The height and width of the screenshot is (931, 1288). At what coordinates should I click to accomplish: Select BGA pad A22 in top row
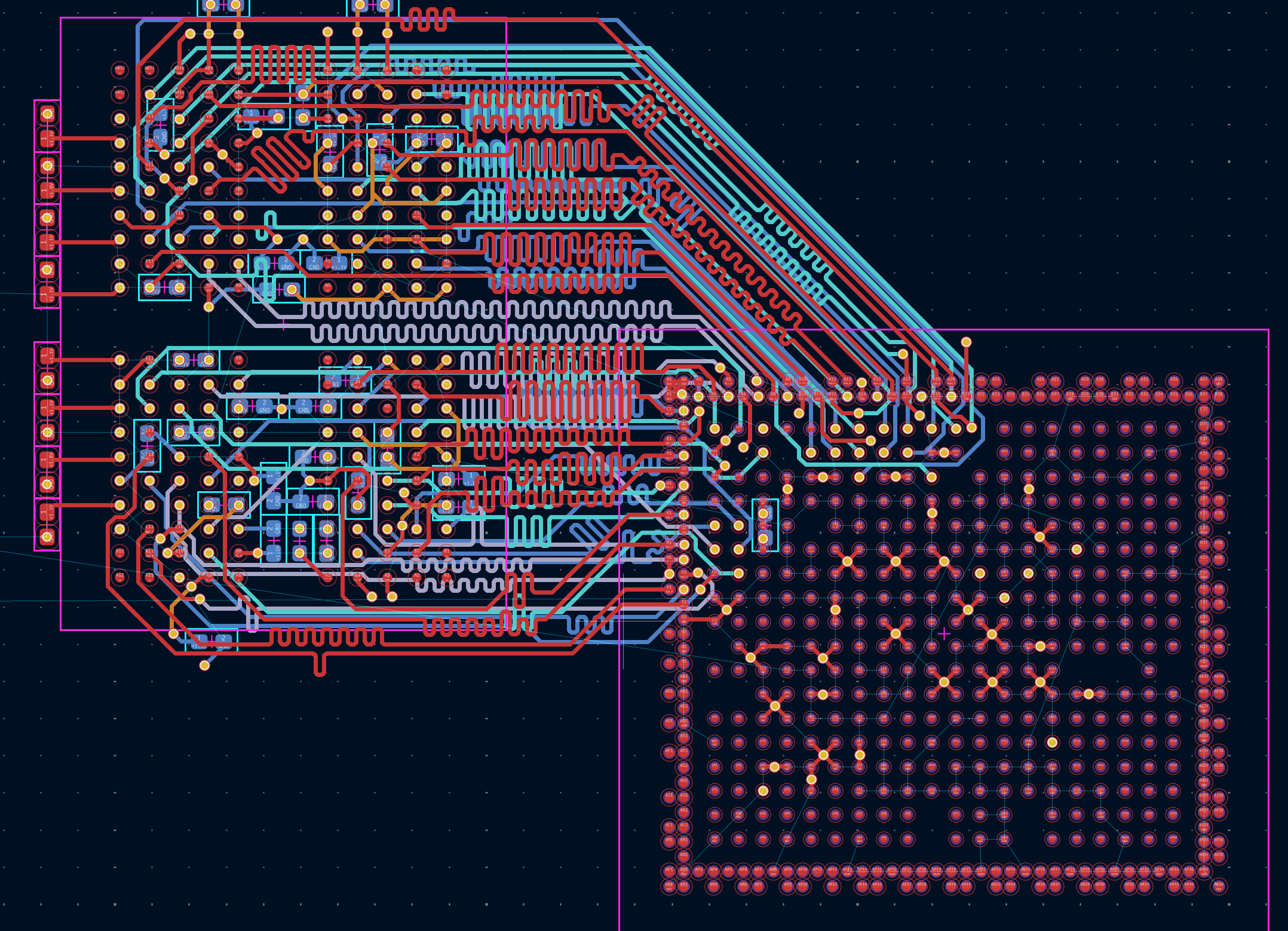click(981, 380)
